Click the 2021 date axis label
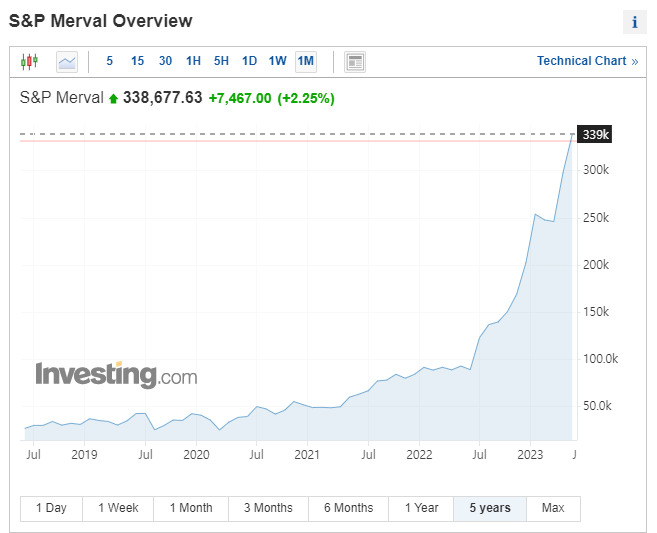Screen dimensions: 657x533 307,455
